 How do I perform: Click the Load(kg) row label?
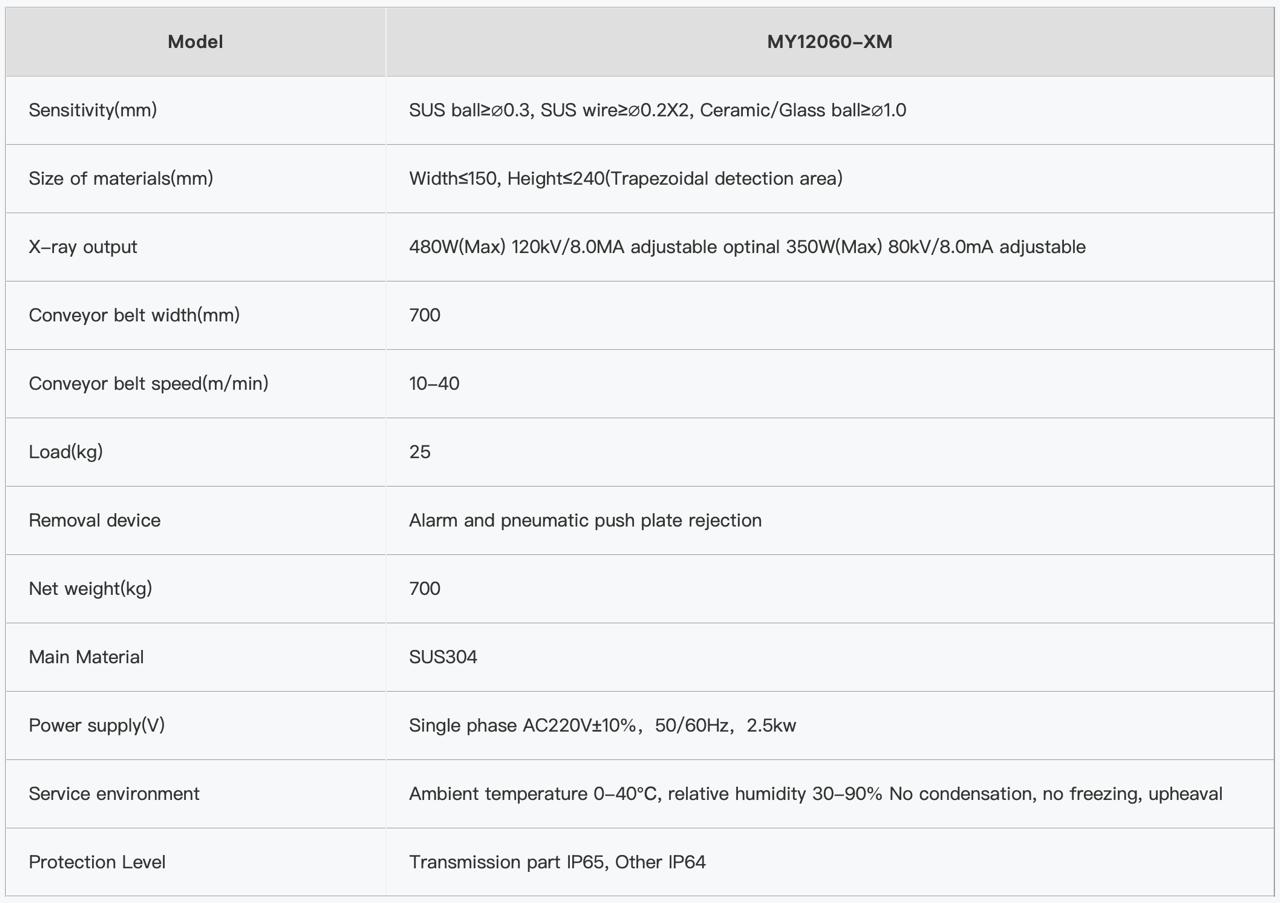[x=66, y=452]
